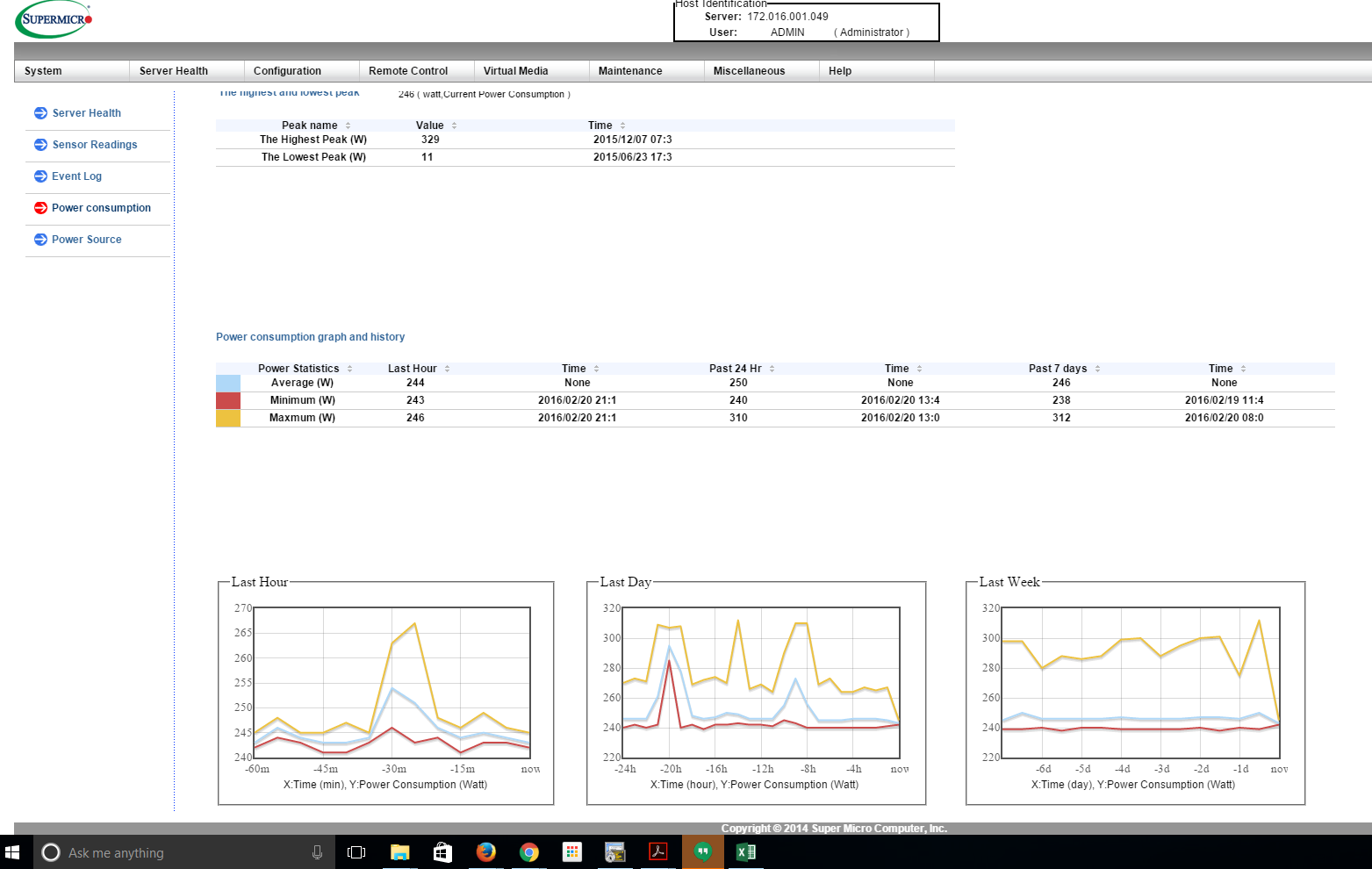Click the red Minimum color swatch
The height and width of the screenshot is (869, 1372).
pyautogui.click(x=228, y=400)
